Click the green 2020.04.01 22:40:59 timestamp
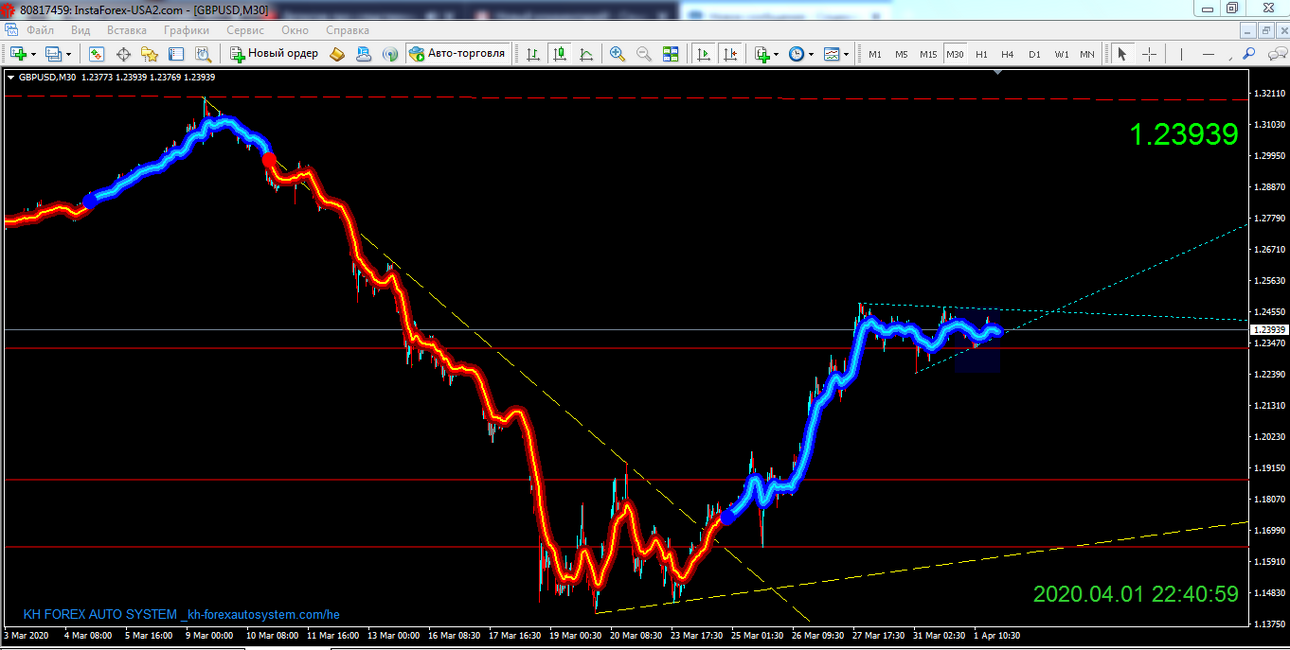The image size is (1290, 650). pyautogui.click(x=1136, y=594)
